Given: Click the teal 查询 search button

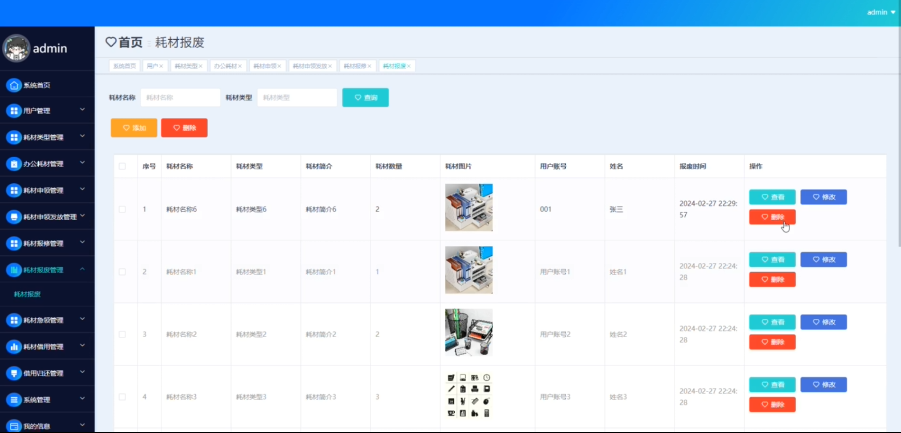Looking at the screenshot, I should (x=365, y=98).
